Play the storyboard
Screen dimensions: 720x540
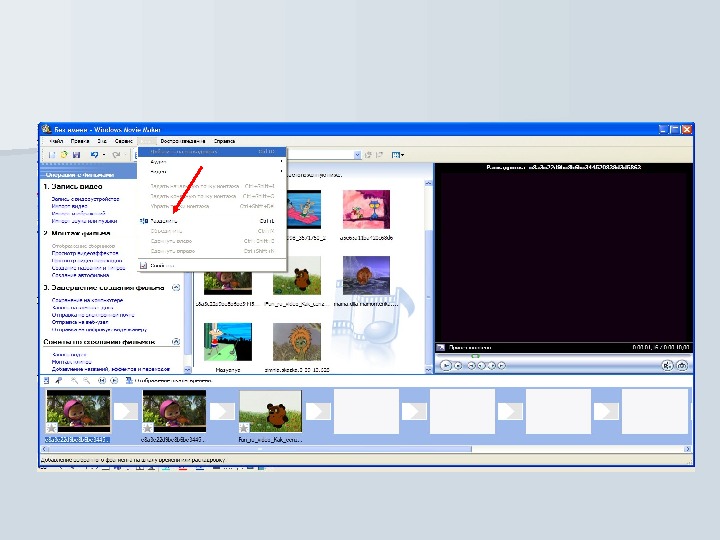114,381
